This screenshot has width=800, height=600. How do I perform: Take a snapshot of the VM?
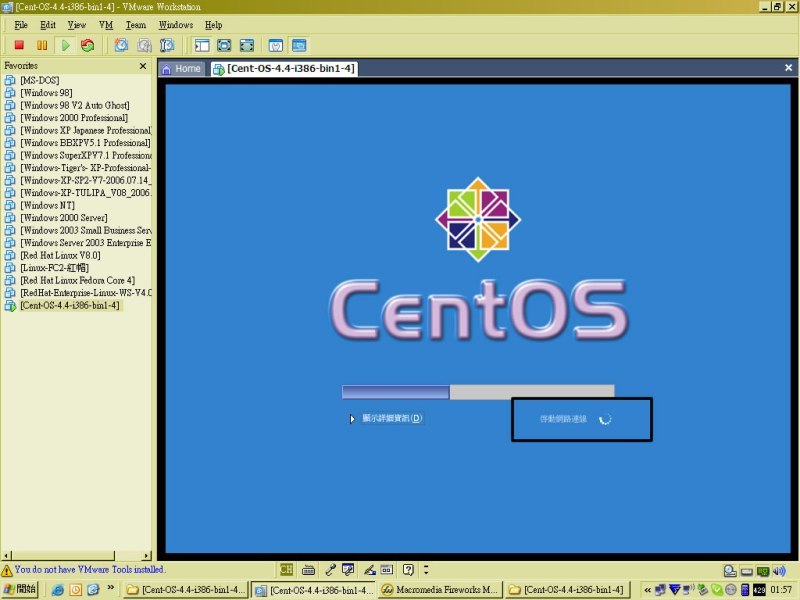click(121, 45)
